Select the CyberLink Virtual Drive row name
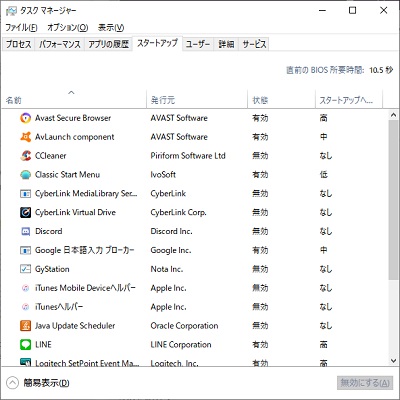The height and width of the screenshot is (400, 400). click(75, 212)
